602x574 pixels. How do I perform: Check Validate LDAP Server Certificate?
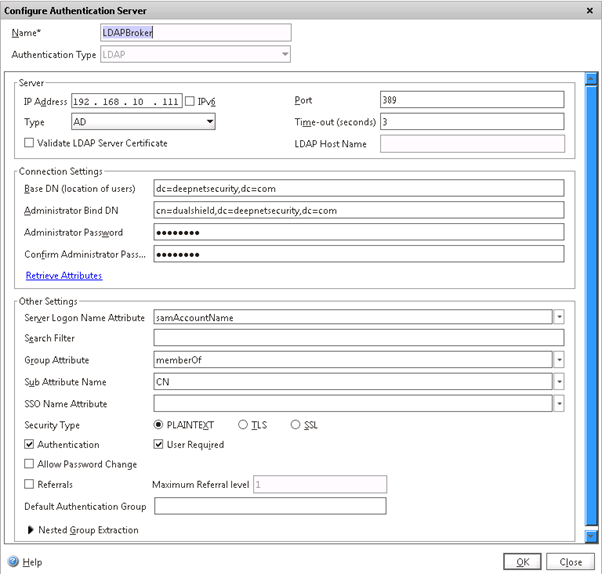tap(29, 143)
